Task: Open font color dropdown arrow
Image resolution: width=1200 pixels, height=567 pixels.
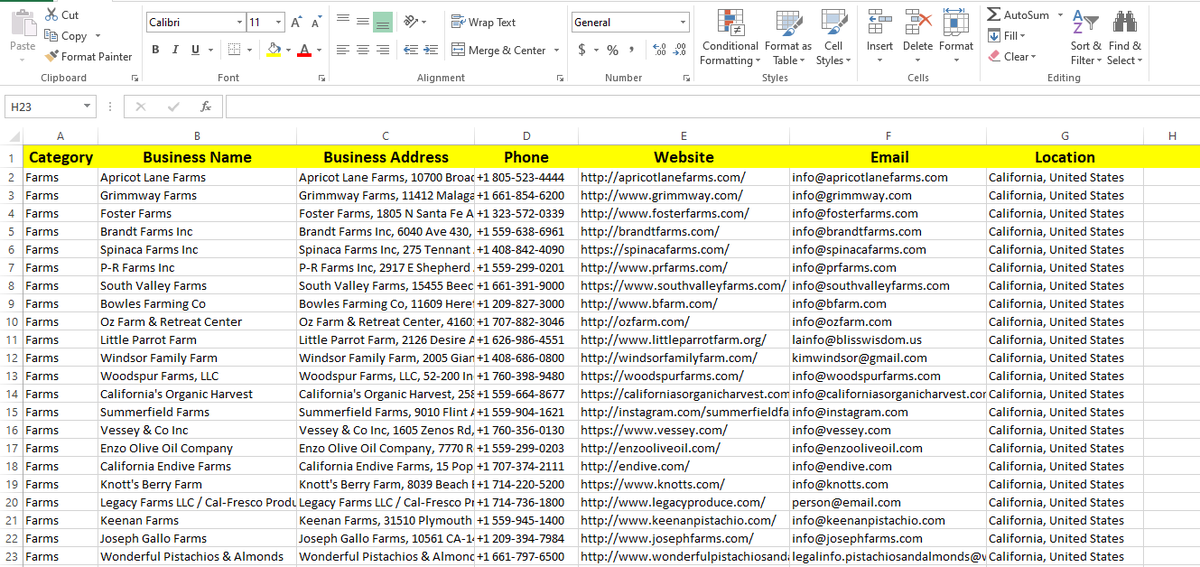Action: point(318,50)
